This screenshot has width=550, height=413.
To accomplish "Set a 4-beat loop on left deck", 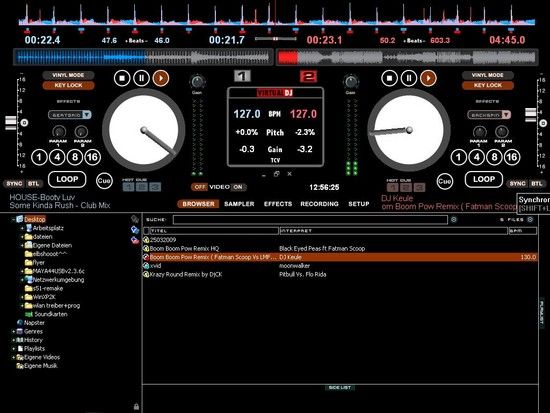I will pos(57,157).
